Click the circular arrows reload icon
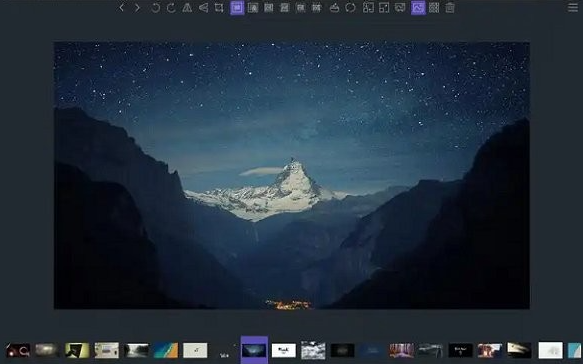 point(350,7)
